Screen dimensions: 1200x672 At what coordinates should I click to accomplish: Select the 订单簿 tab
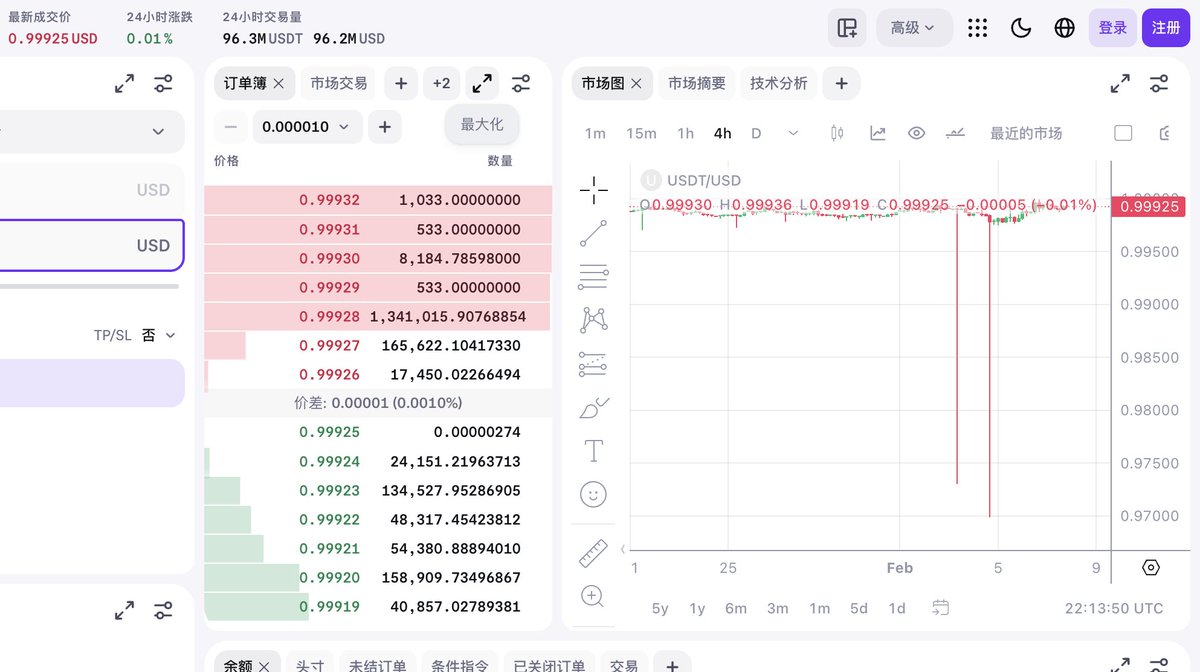(x=245, y=84)
